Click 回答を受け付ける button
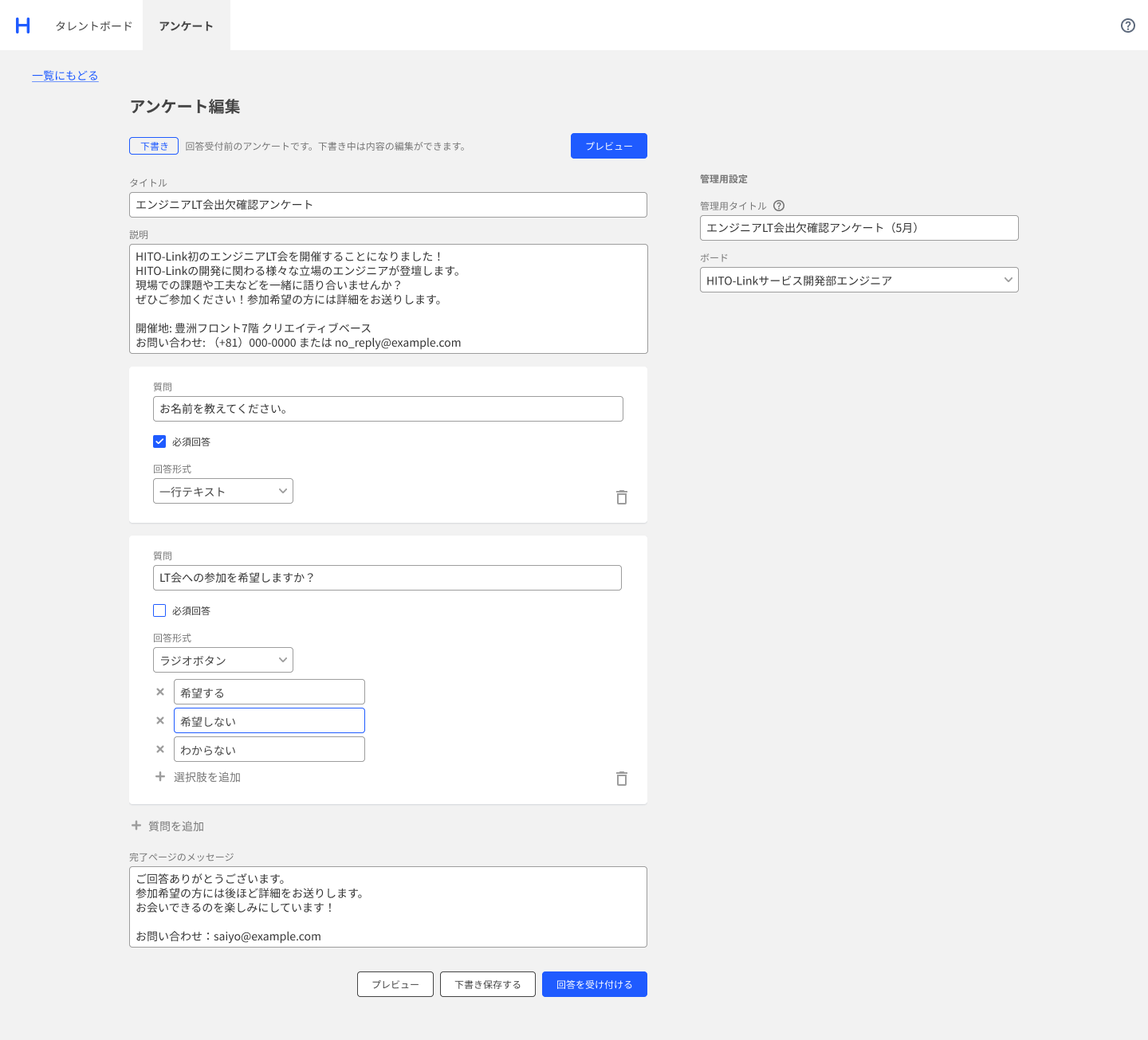Viewport: 1148px width, 1040px height. tap(595, 984)
